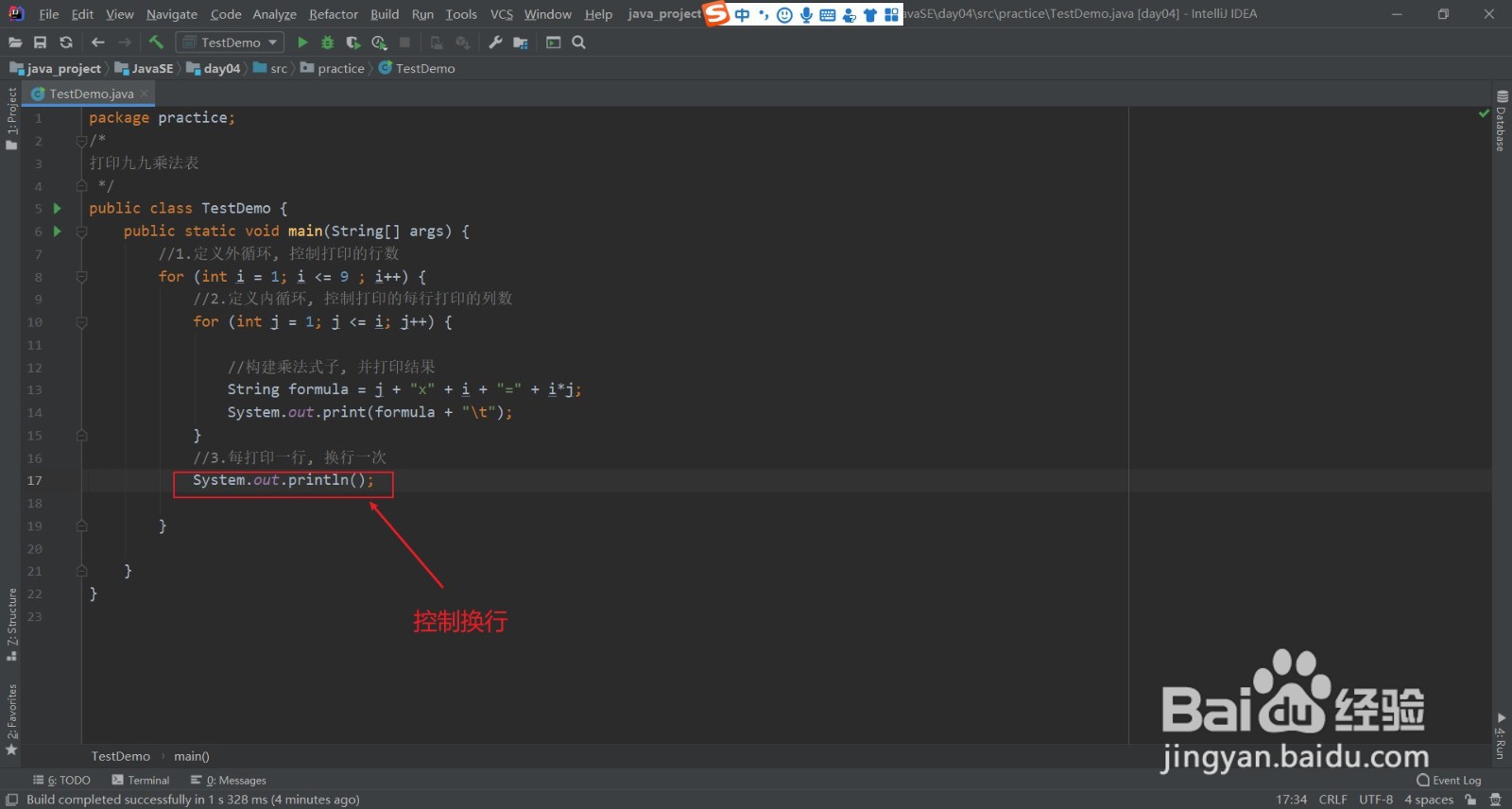Screen dimensions: 1512x809
Task: Open the Build menu
Action: pyautogui.click(x=385, y=14)
